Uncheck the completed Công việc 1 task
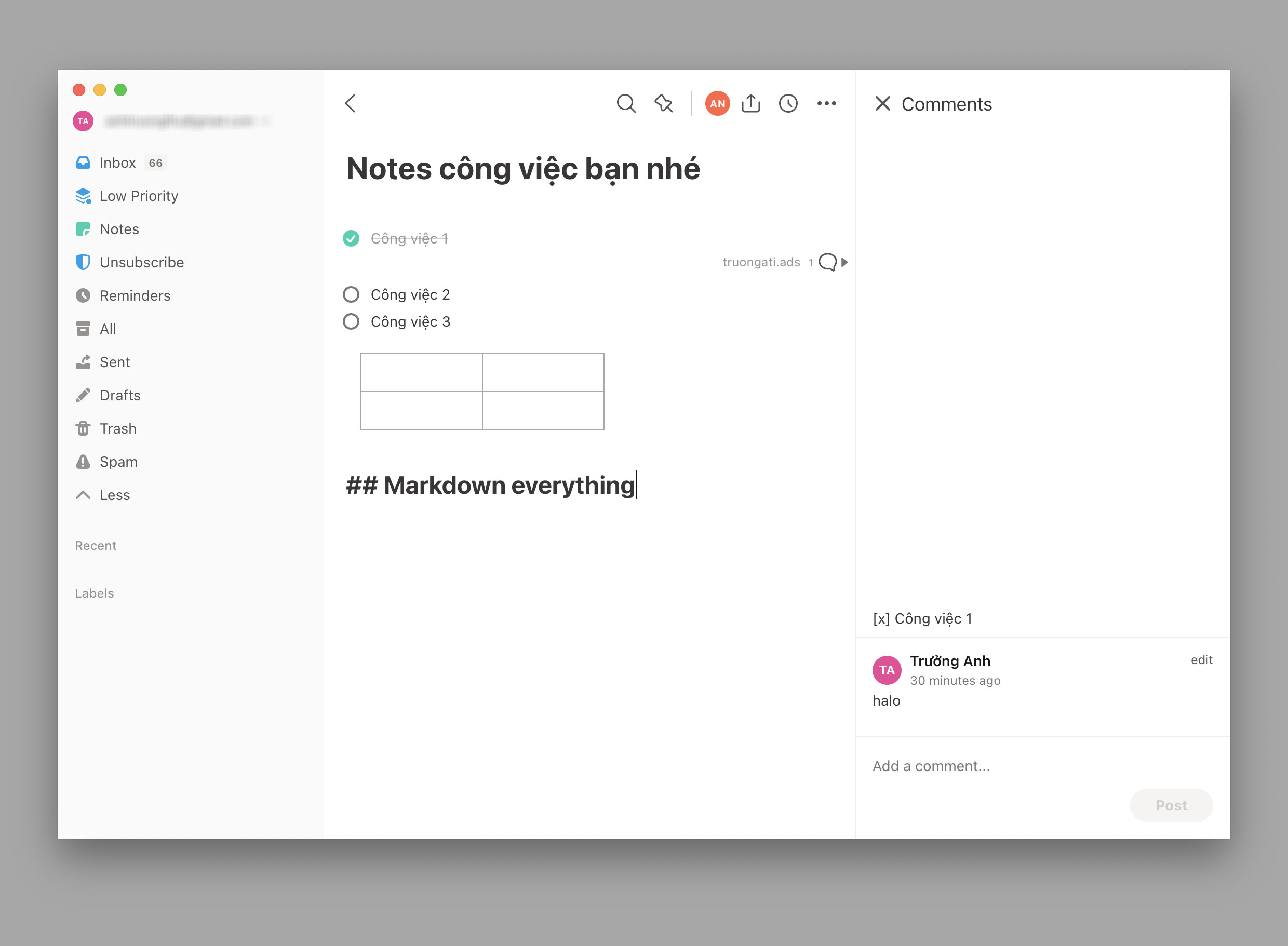The width and height of the screenshot is (1288, 946). click(x=351, y=239)
